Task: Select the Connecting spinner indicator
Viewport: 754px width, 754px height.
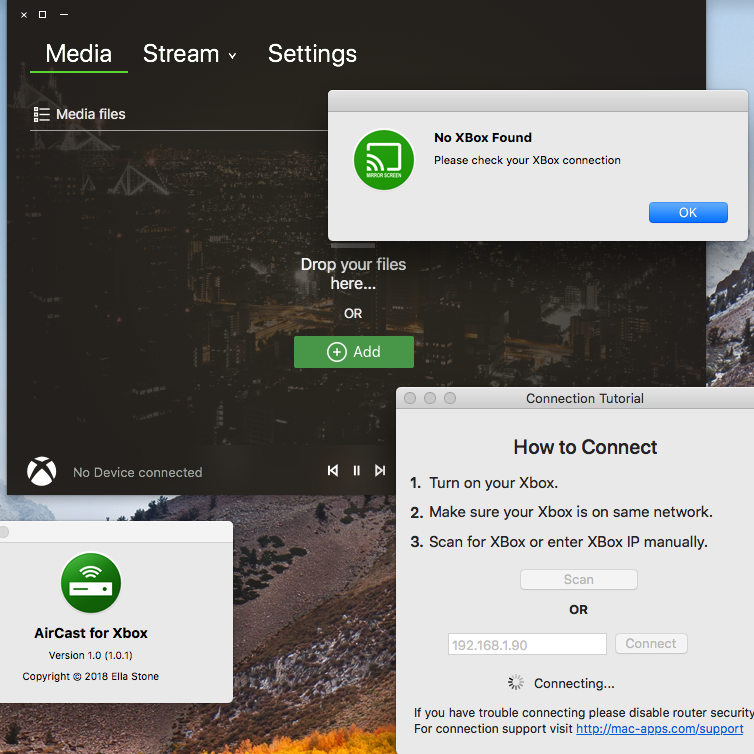Action: (x=515, y=682)
